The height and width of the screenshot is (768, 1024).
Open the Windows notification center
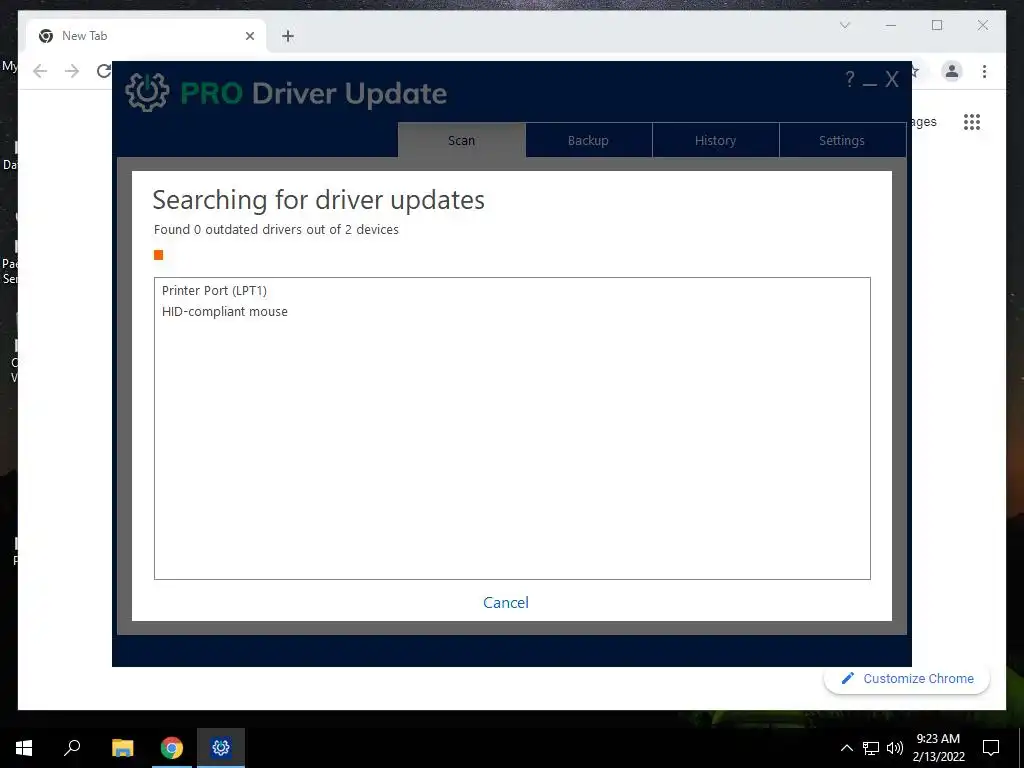(x=991, y=748)
